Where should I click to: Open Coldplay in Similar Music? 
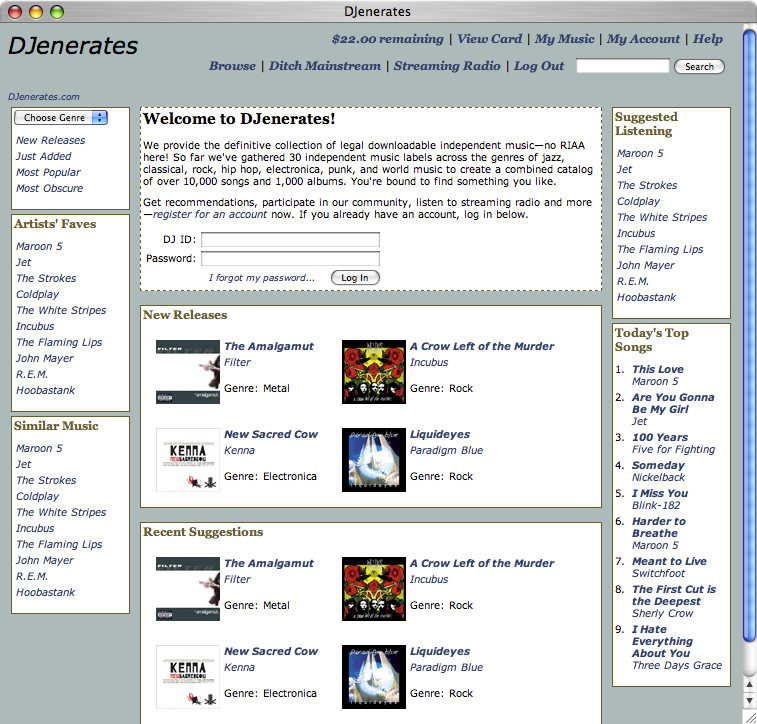pos(38,496)
